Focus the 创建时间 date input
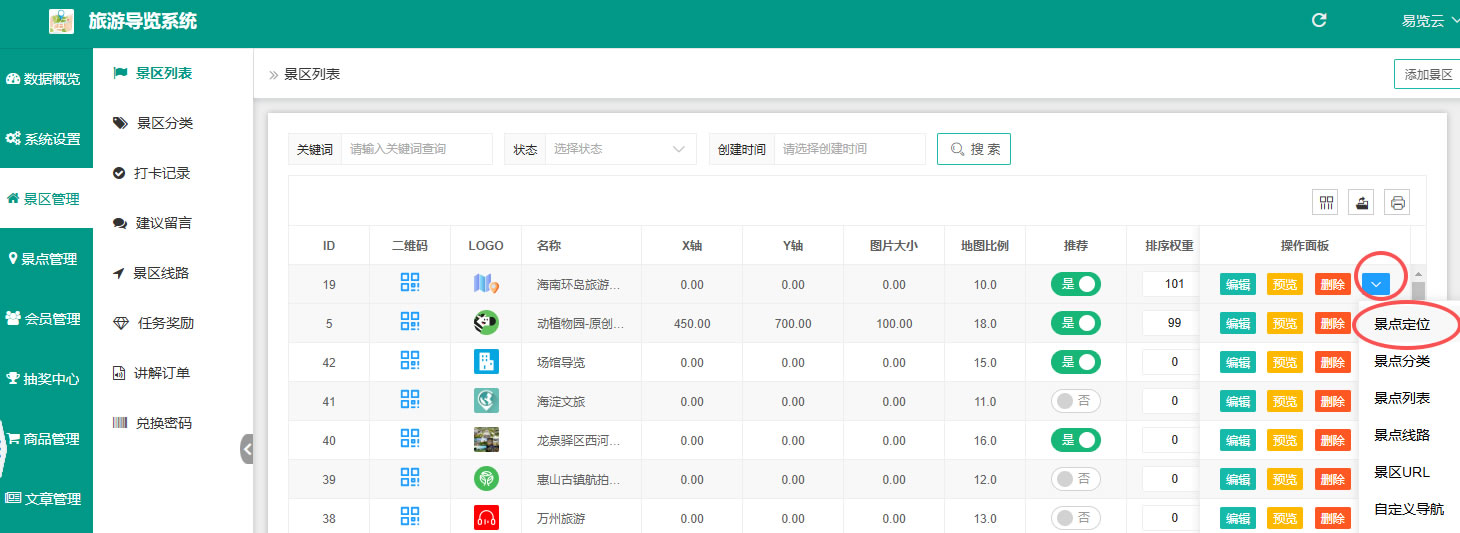1460x533 pixels. pos(849,149)
